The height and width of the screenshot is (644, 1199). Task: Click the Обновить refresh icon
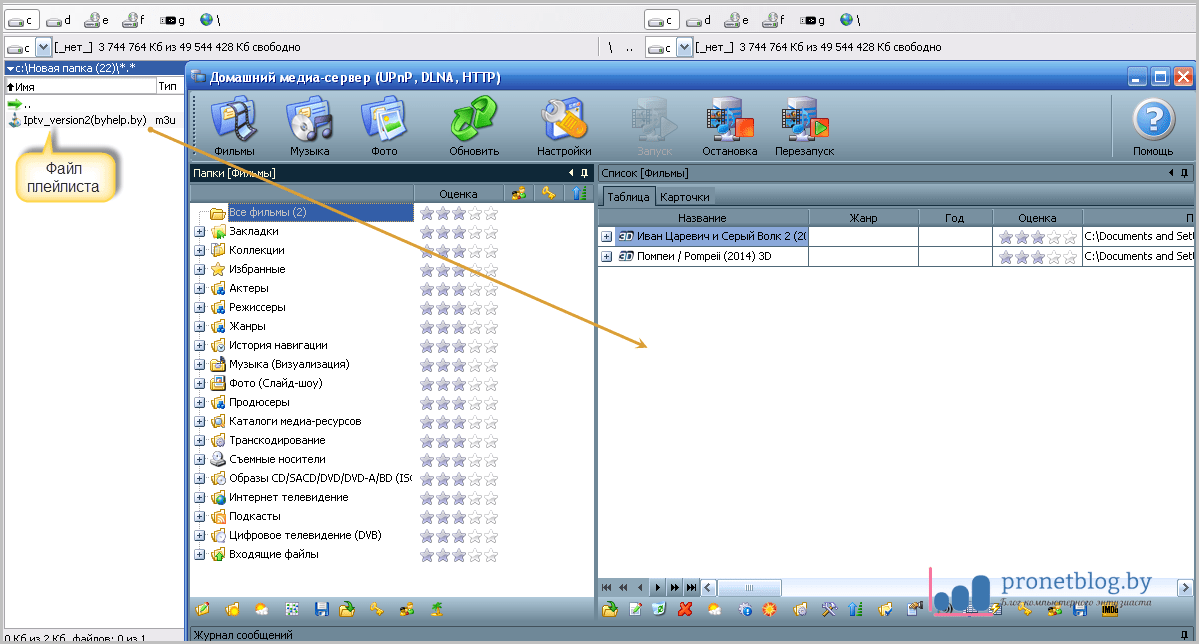(x=474, y=126)
